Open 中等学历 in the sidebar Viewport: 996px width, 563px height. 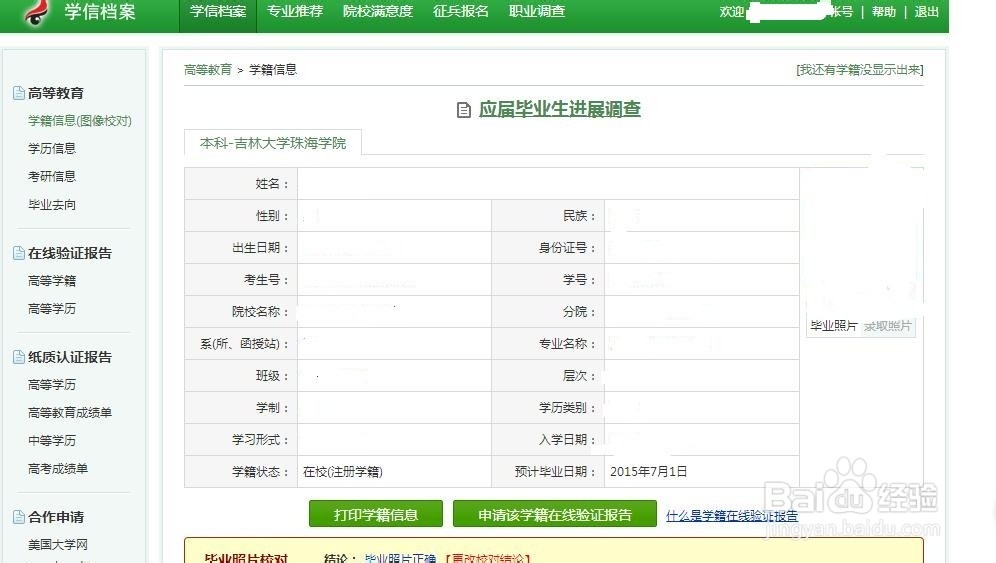[x=52, y=441]
